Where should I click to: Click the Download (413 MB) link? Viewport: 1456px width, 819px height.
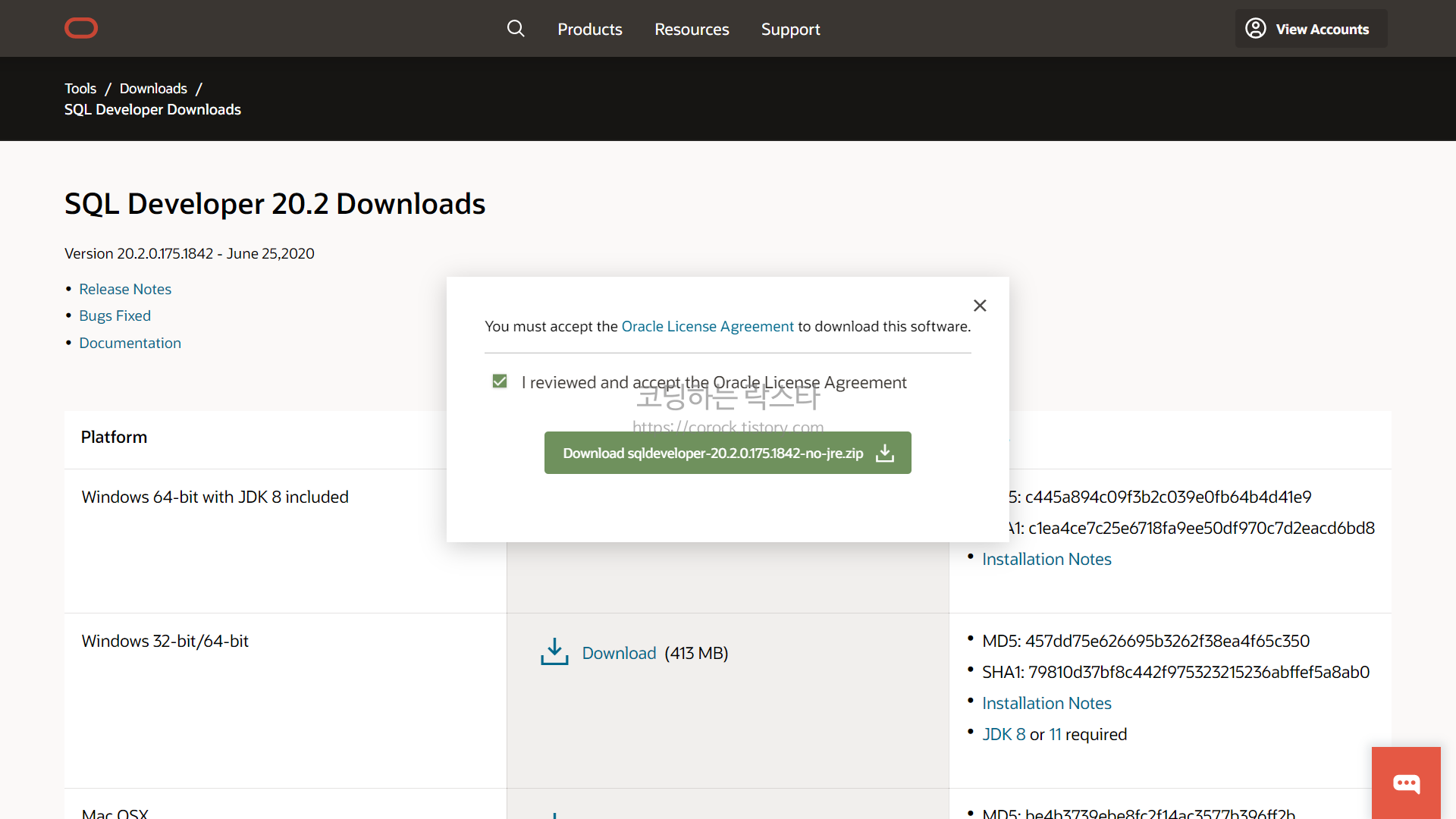click(x=619, y=653)
